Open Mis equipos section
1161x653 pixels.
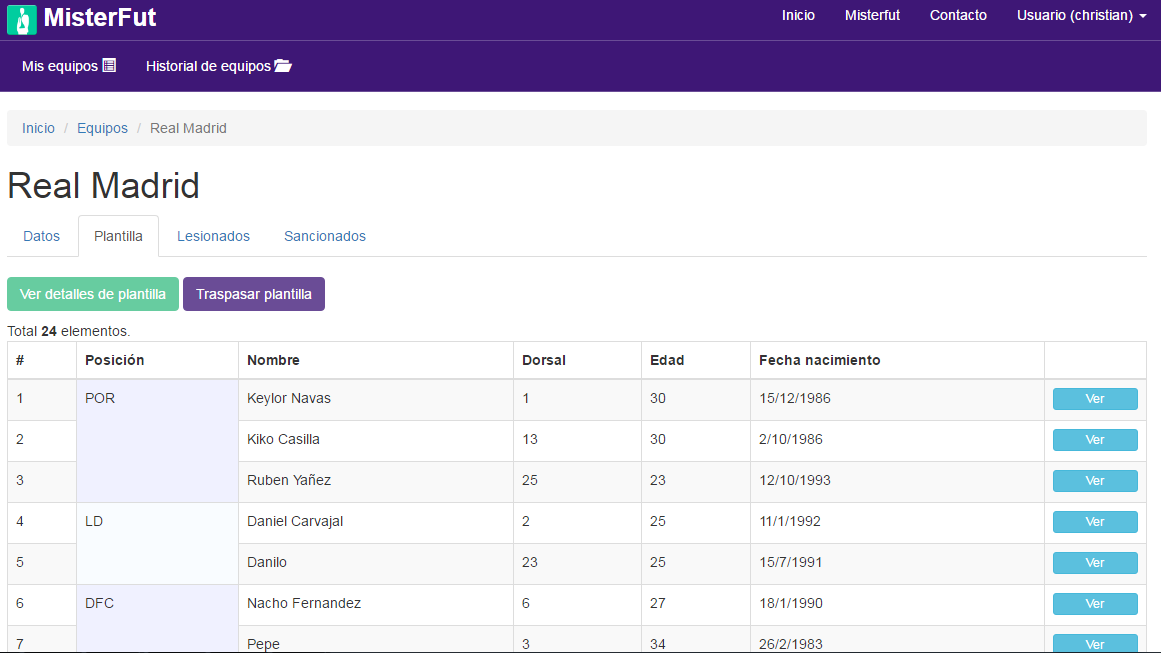click(69, 66)
